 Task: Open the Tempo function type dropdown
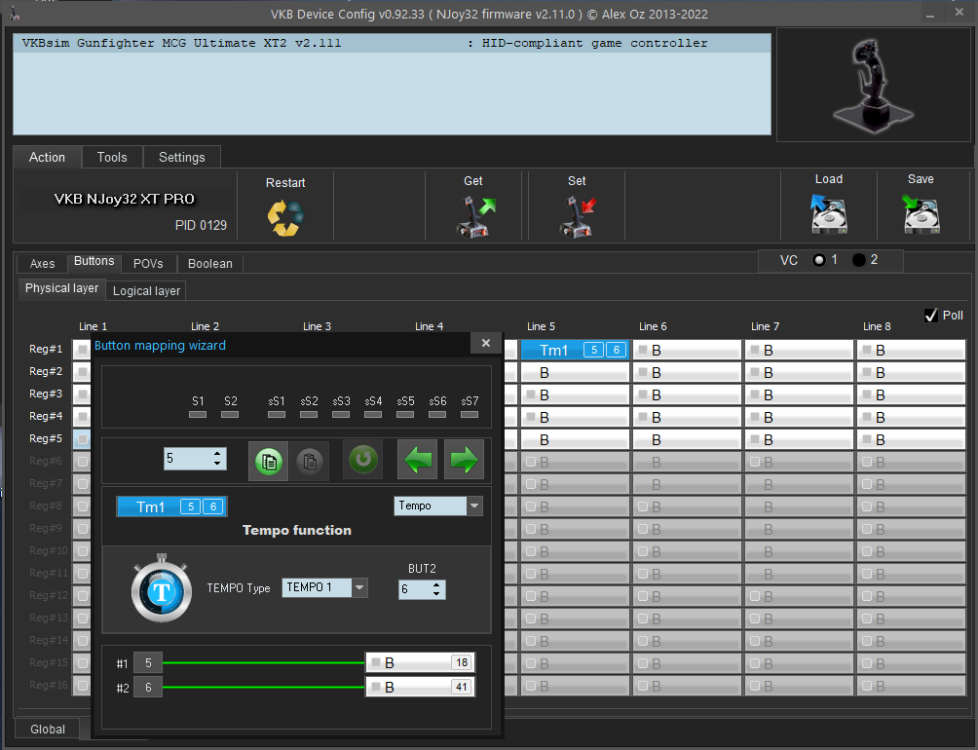click(x=474, y=506)
